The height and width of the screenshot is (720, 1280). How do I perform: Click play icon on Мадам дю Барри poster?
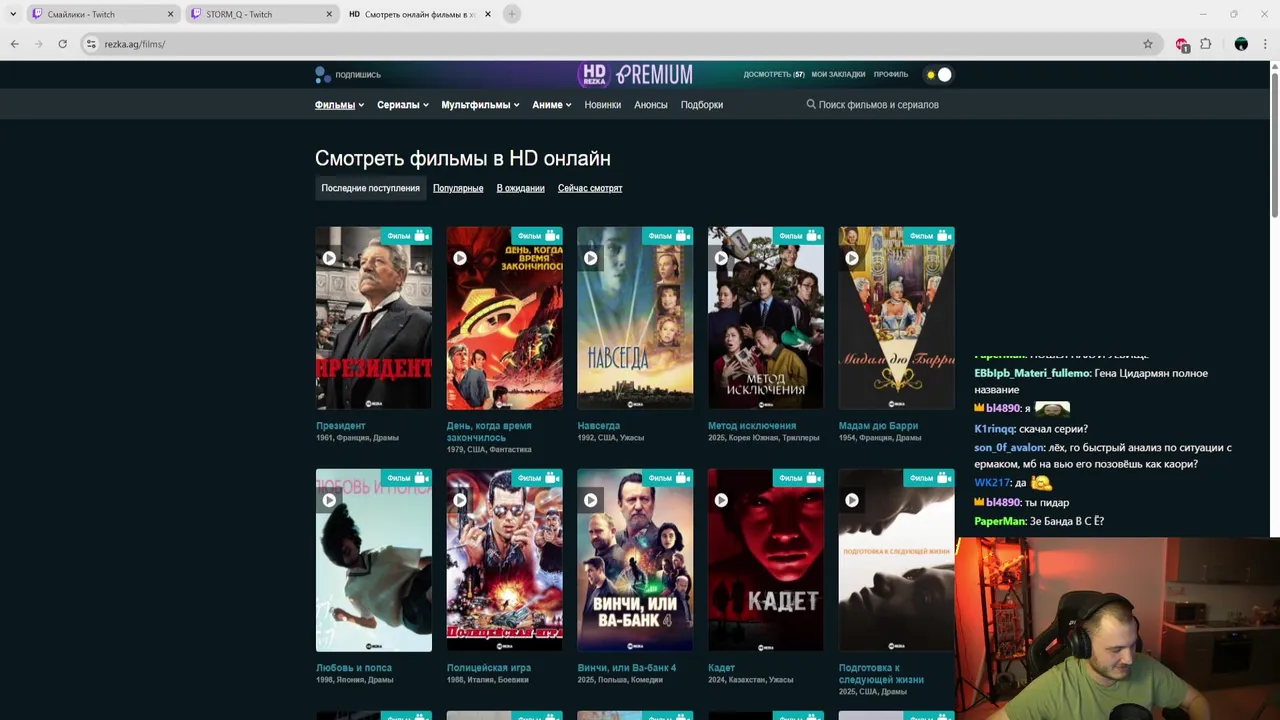(x=852, y=258)
